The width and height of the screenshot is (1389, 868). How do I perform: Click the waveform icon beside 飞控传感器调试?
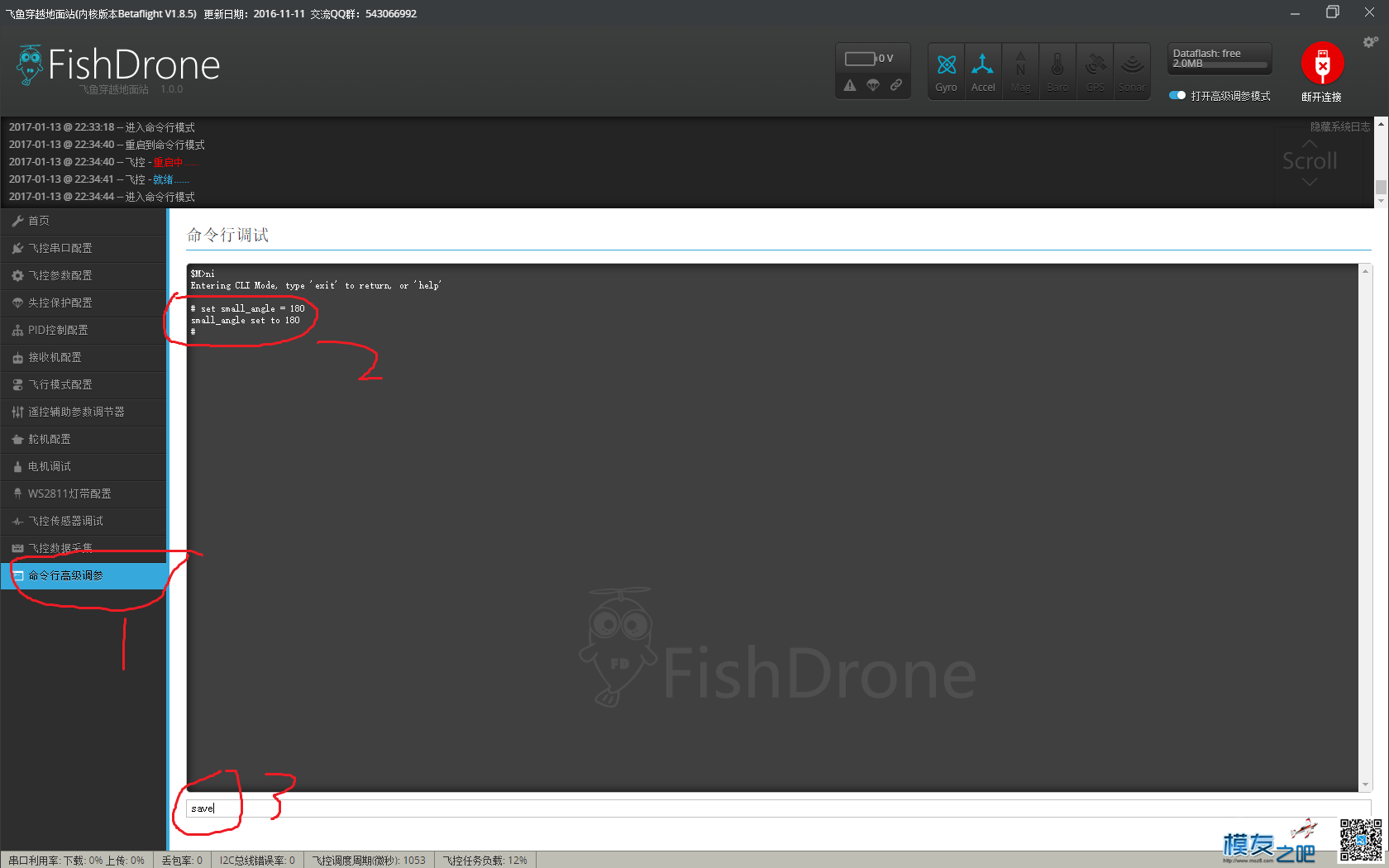tap(17, 521)
